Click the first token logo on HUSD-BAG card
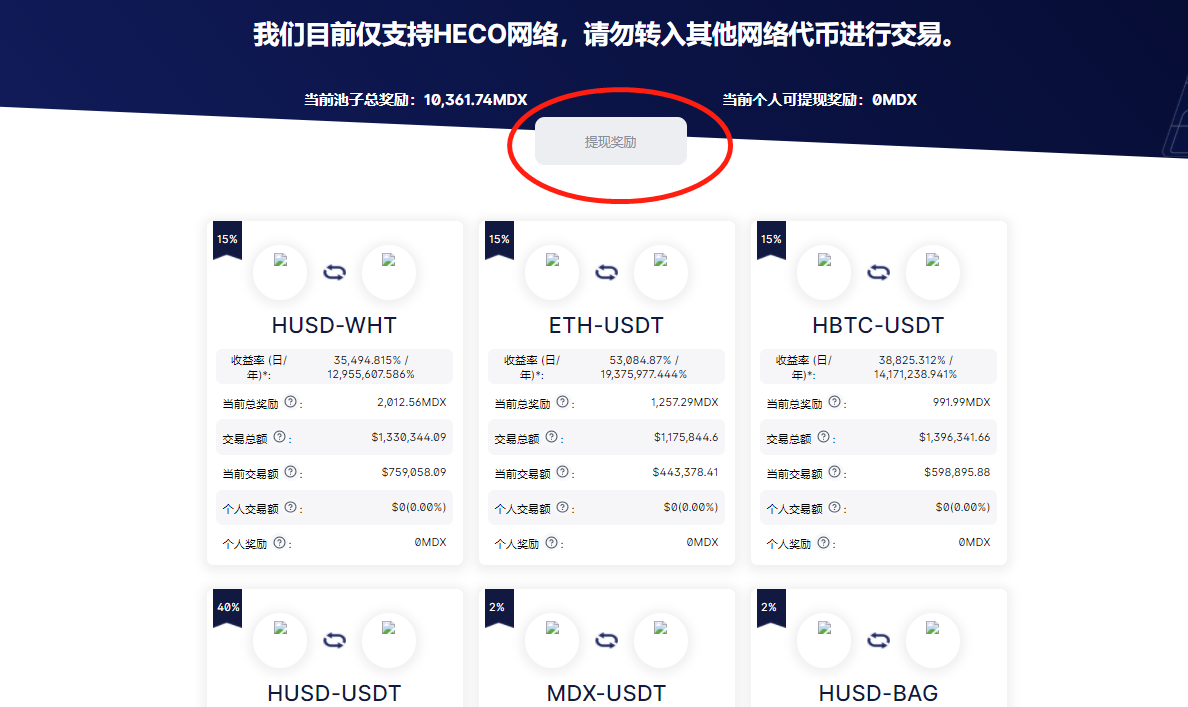The width and height of the screenshot is (1188, 707). point(824,640)
